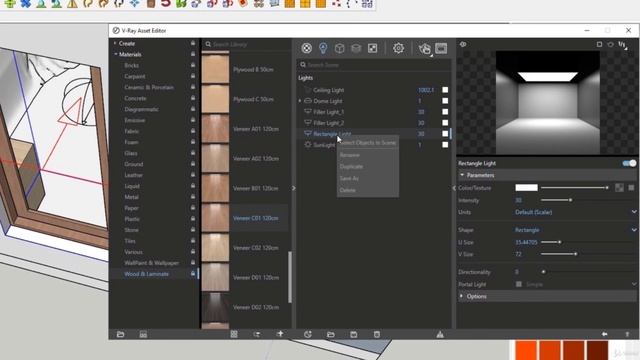Open the Geometry category cube icon
The height and width of the screenshot is (360, 640).
coord(339,48)
